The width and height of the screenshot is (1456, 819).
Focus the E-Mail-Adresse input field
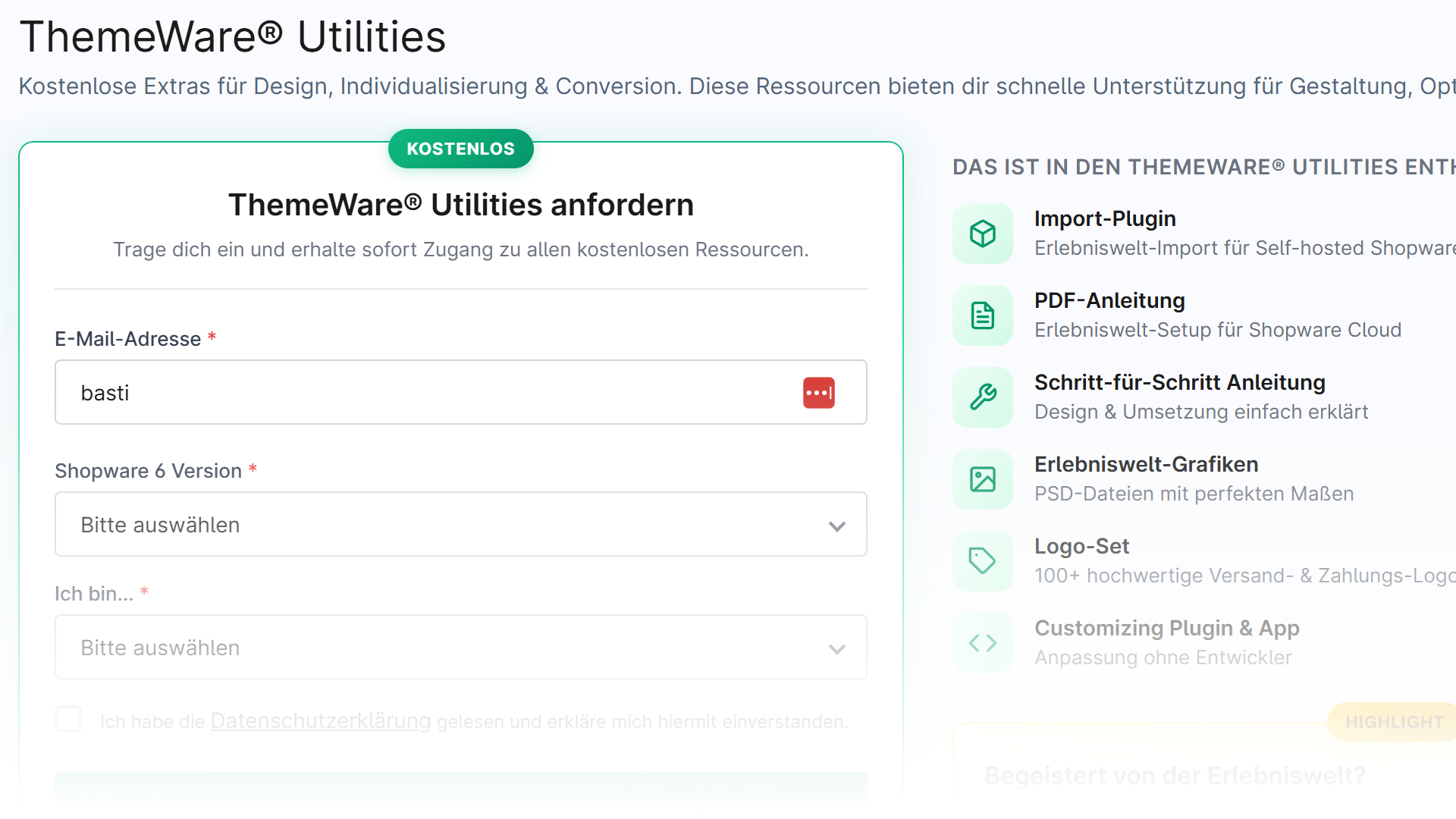point(461,392)
